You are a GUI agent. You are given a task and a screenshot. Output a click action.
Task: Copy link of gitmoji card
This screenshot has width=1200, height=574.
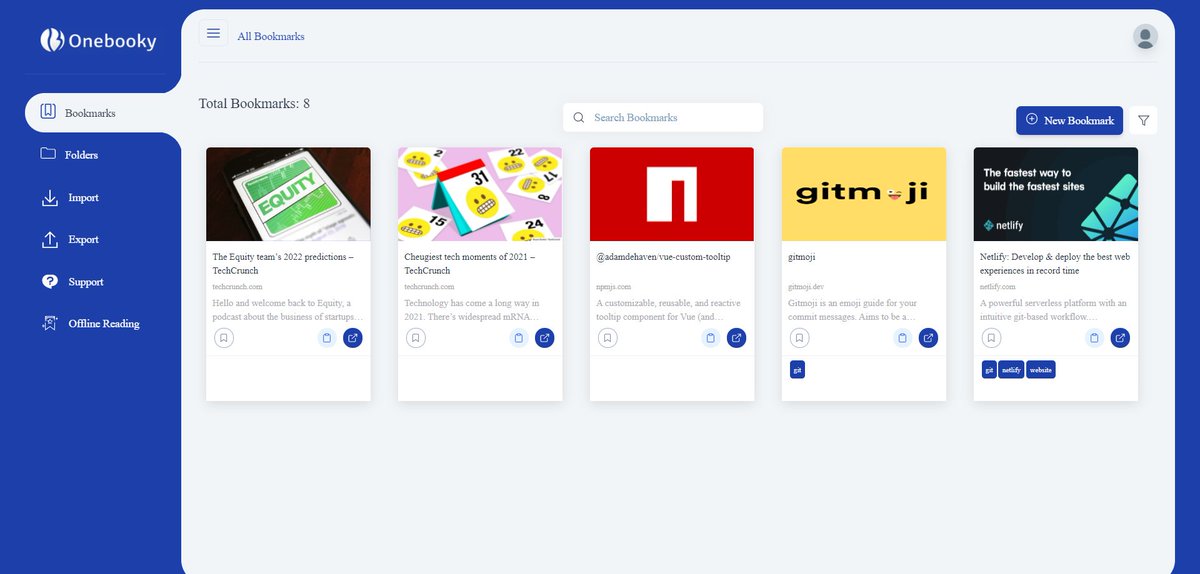click(902, 338)
